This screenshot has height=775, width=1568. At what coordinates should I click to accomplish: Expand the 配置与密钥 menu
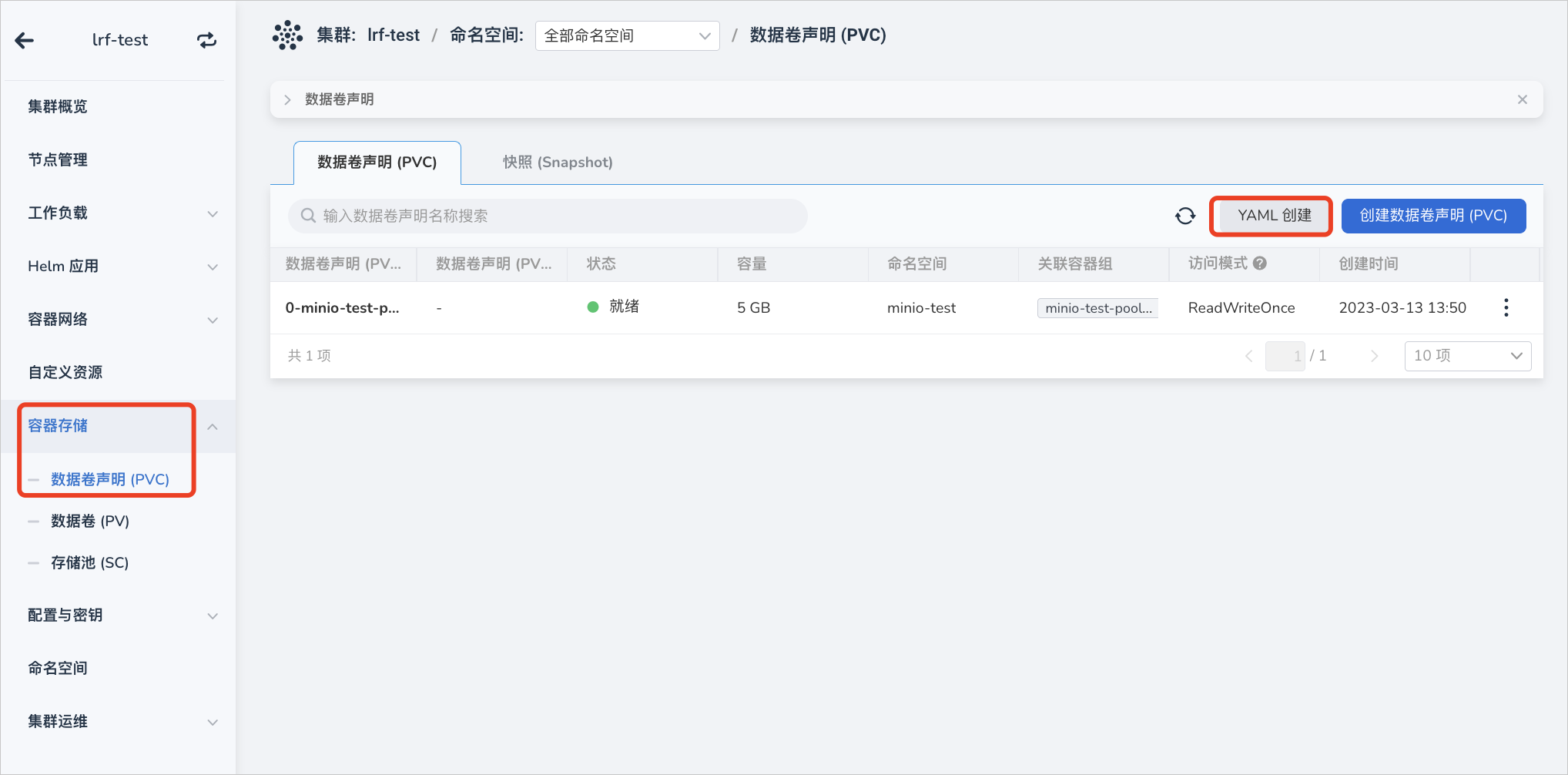coord(213,616)
